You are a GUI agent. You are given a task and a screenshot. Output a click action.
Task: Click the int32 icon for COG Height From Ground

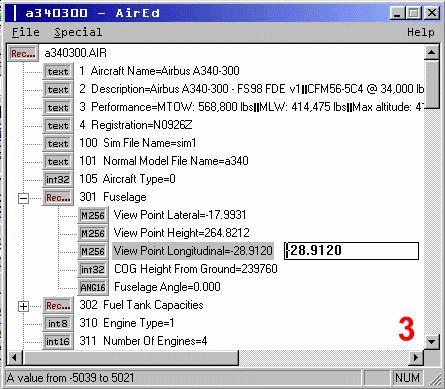[x=93, y=269]
